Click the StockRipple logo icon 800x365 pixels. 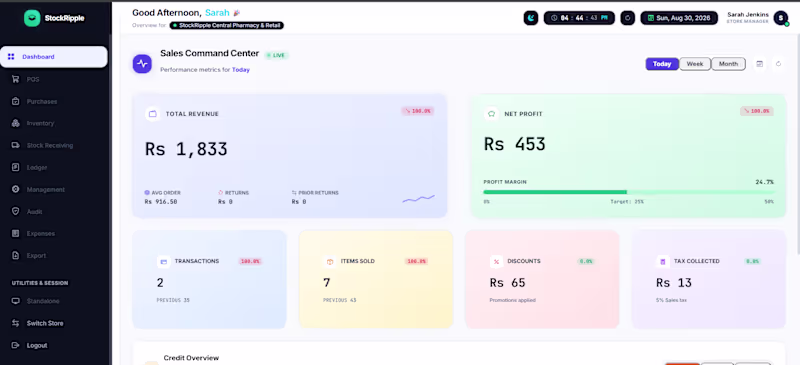tap(32, 18)
